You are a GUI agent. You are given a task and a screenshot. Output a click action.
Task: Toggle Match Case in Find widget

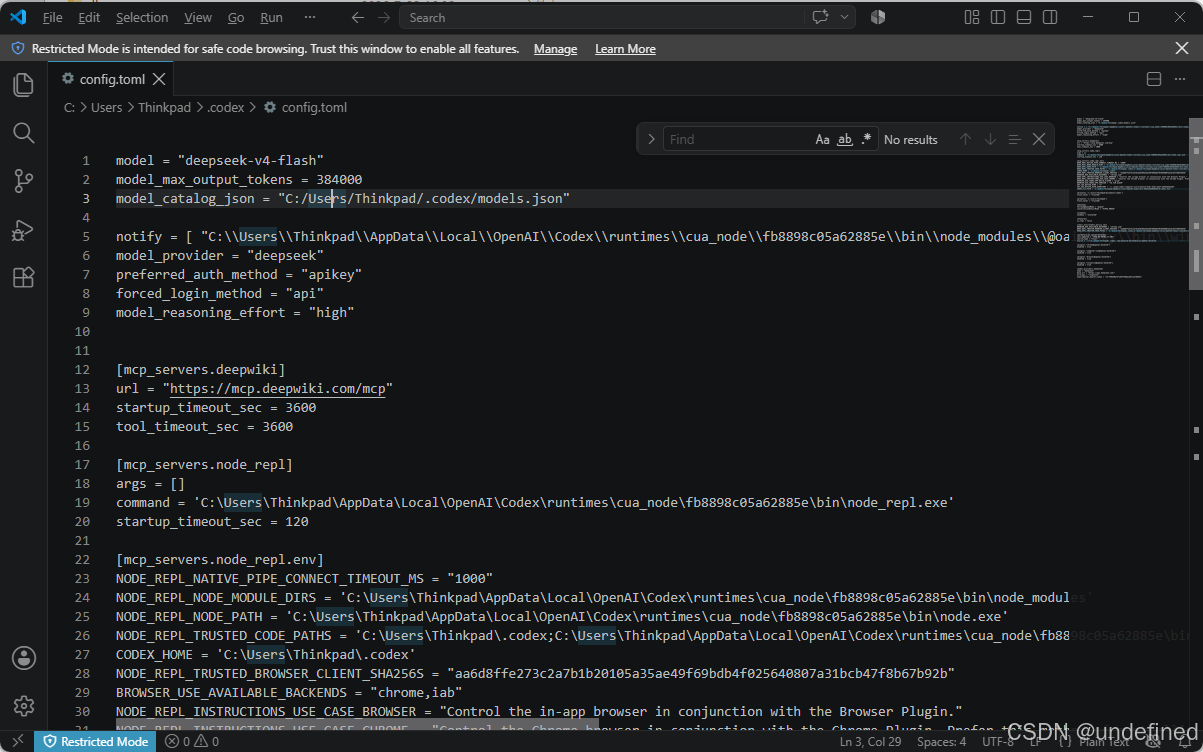(x=822, y=139)
